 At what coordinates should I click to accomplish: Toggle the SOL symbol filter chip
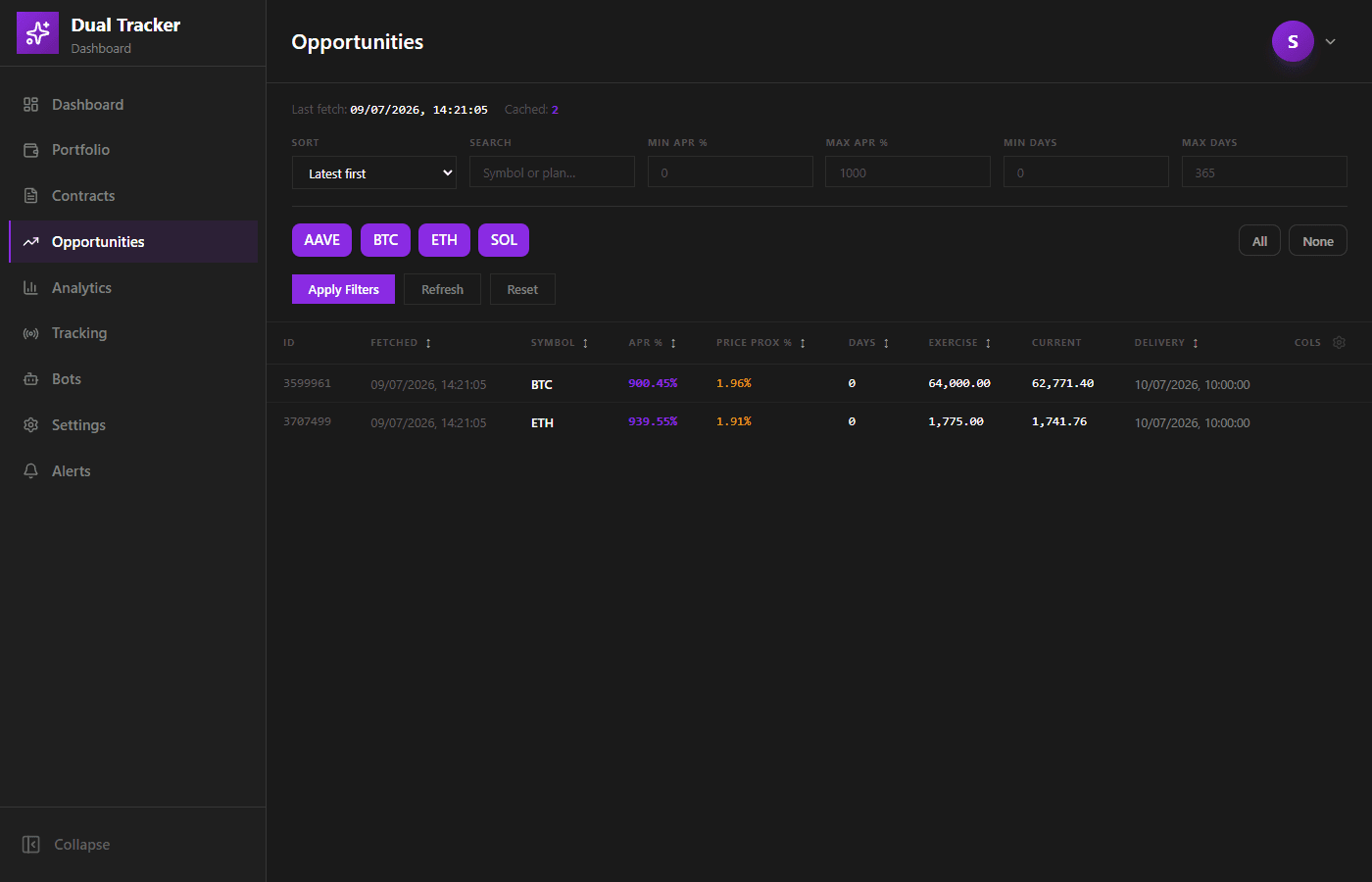pos(504,240)
